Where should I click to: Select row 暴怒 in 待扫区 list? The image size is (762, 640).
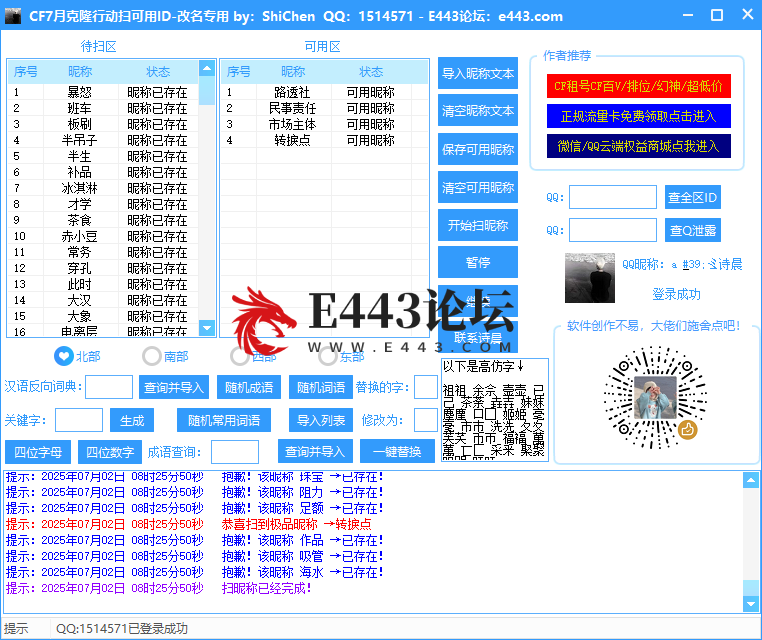pos(103,92)
